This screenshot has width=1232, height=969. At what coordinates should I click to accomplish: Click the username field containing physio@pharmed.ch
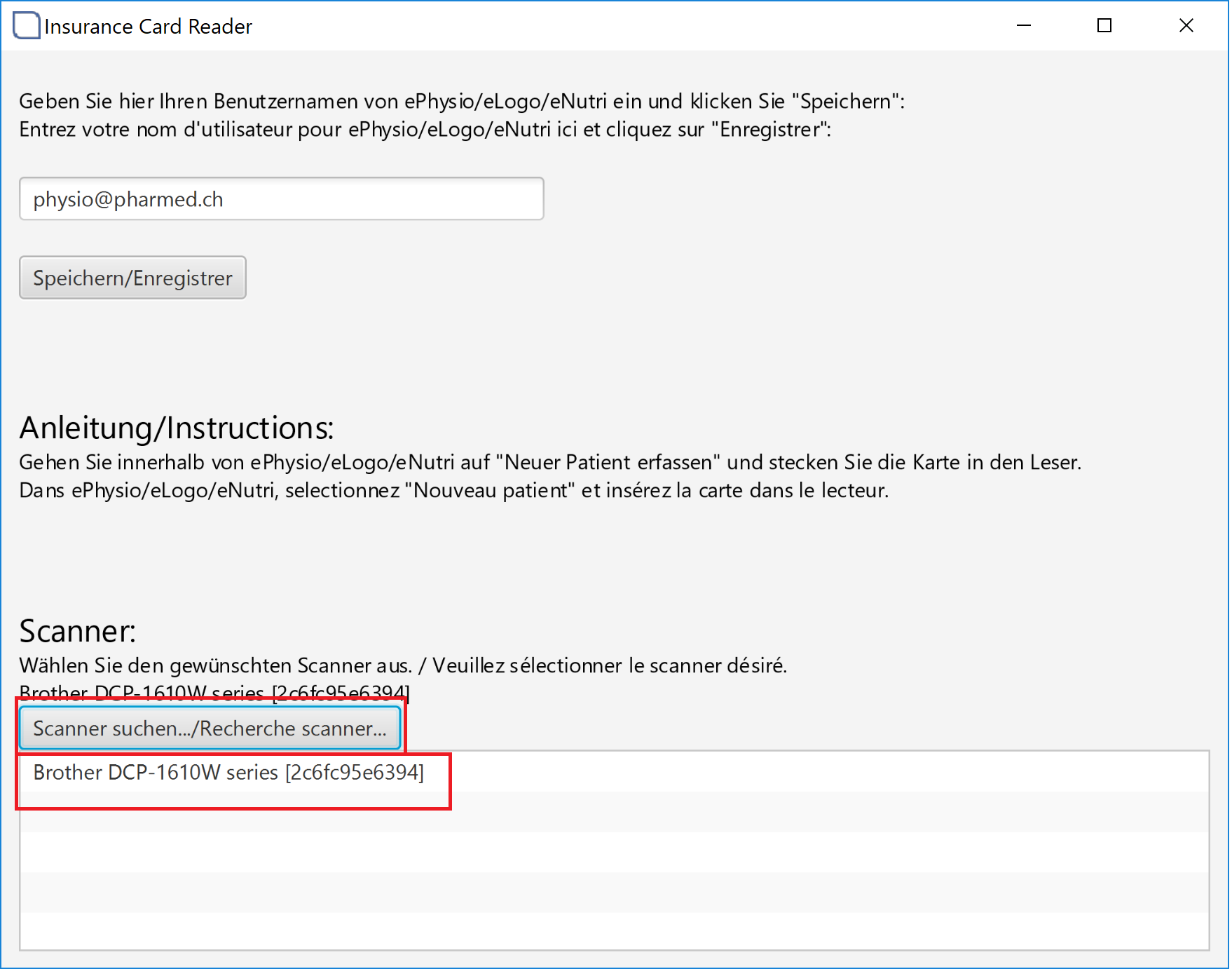[281, 199]
